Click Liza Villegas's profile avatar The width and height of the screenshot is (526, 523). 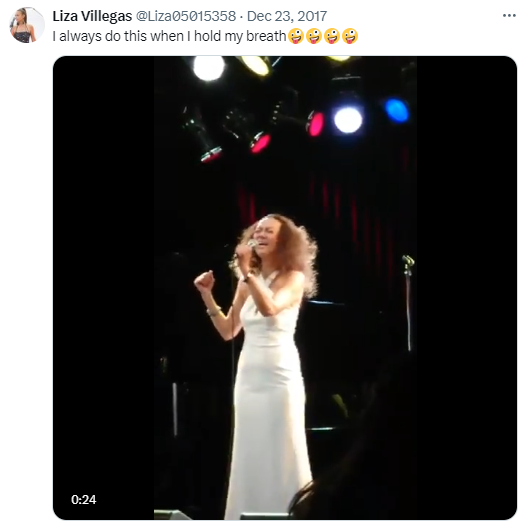[27, 25]
